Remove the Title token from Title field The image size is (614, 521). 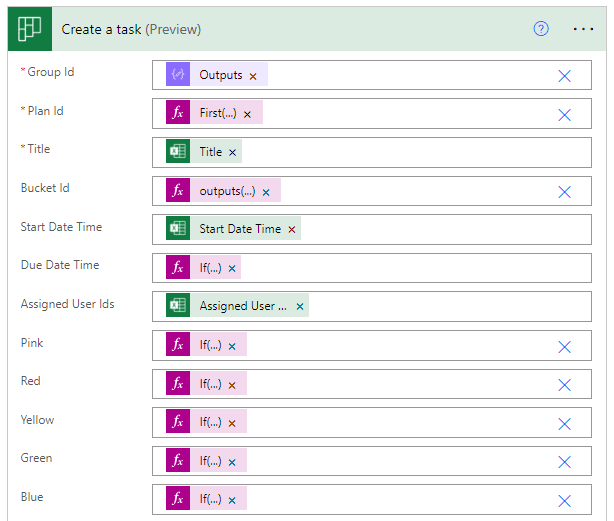pos(233,152)
